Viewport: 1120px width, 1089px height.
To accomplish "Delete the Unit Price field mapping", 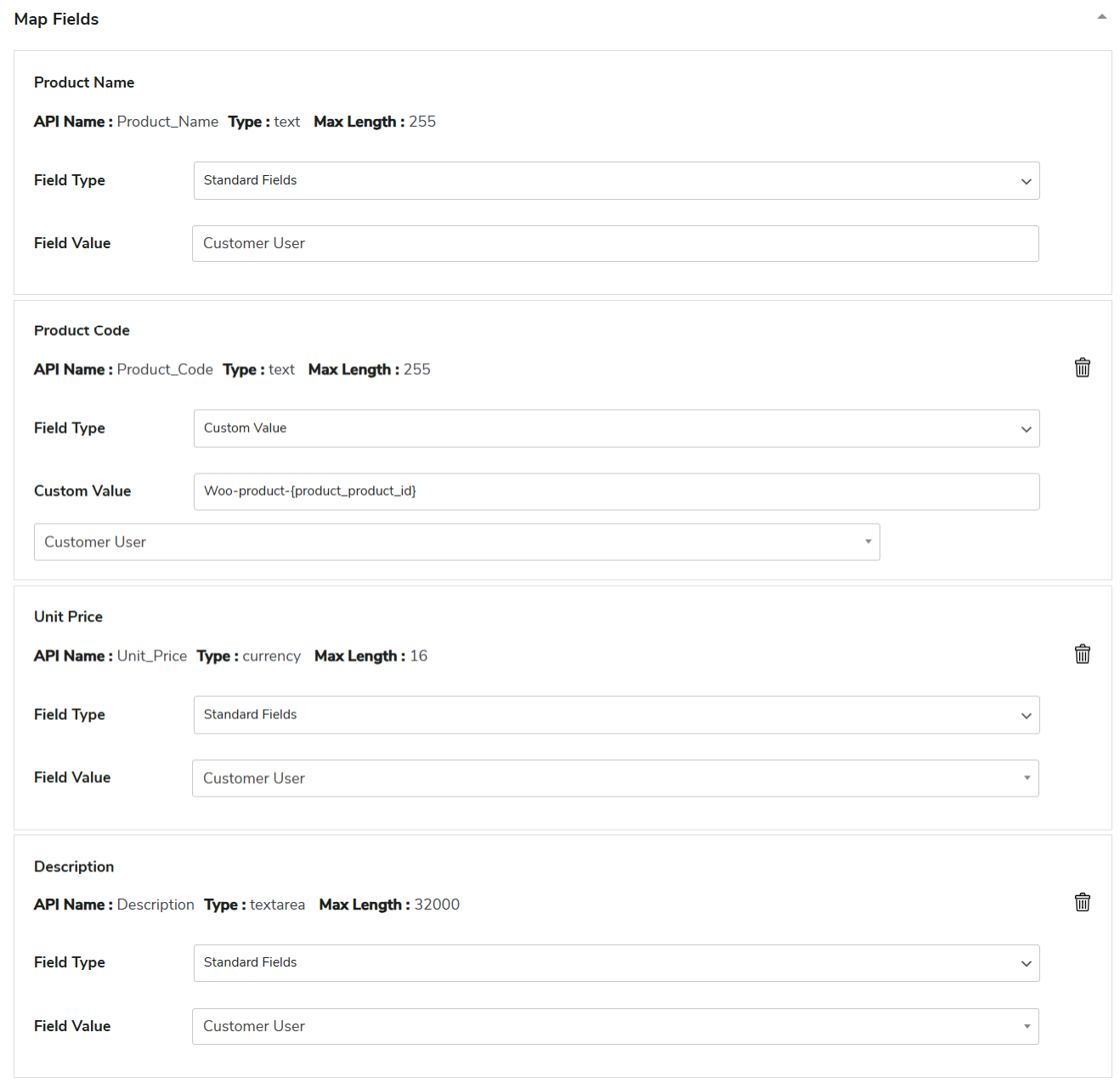I will tap(1082, 655).
